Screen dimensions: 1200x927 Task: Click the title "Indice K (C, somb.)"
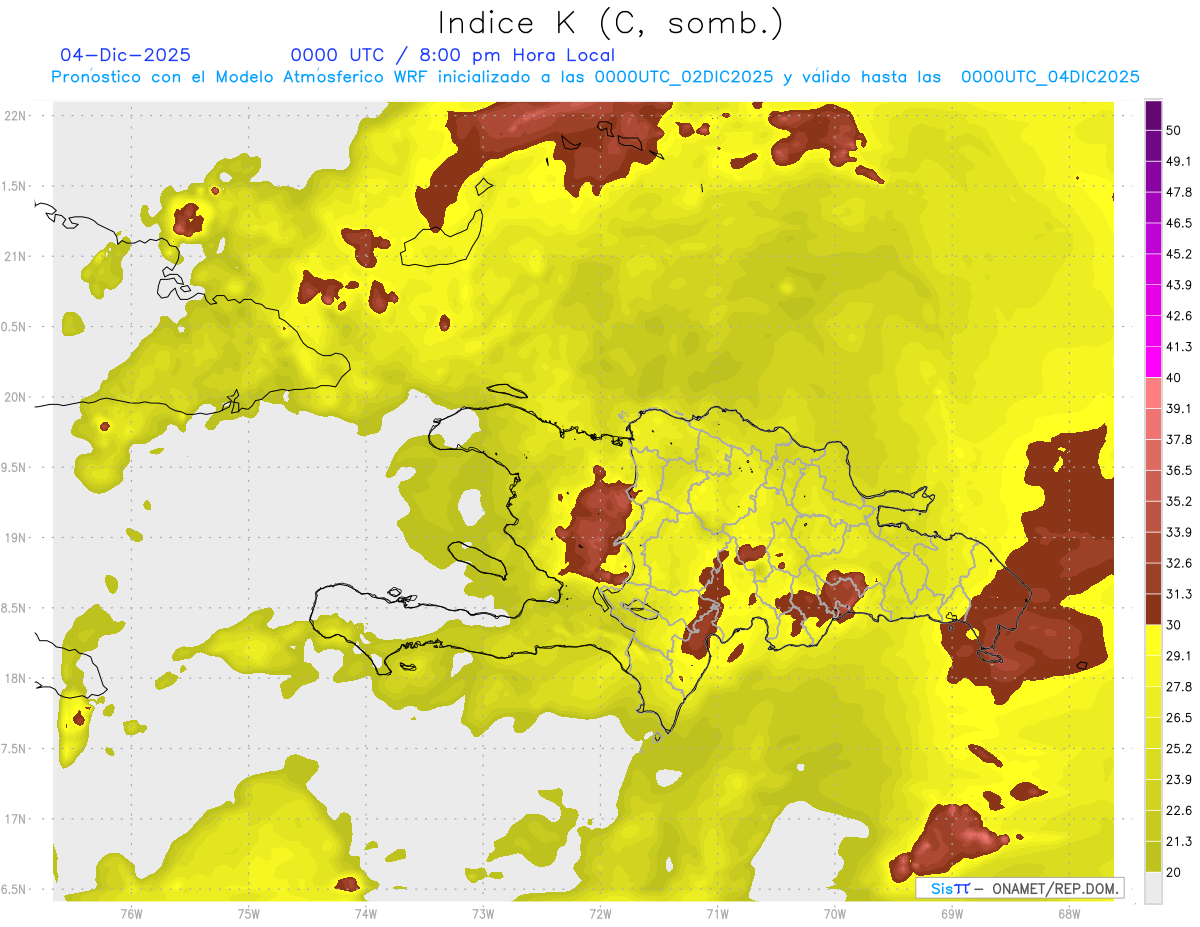coord(610,23)
